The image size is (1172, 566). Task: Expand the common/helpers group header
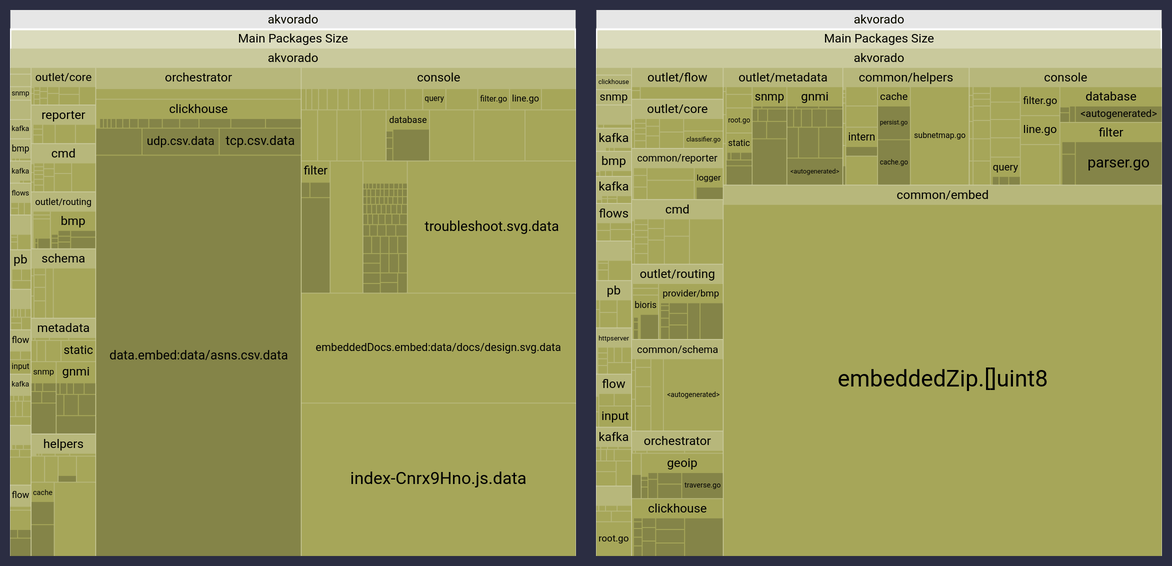905,78
